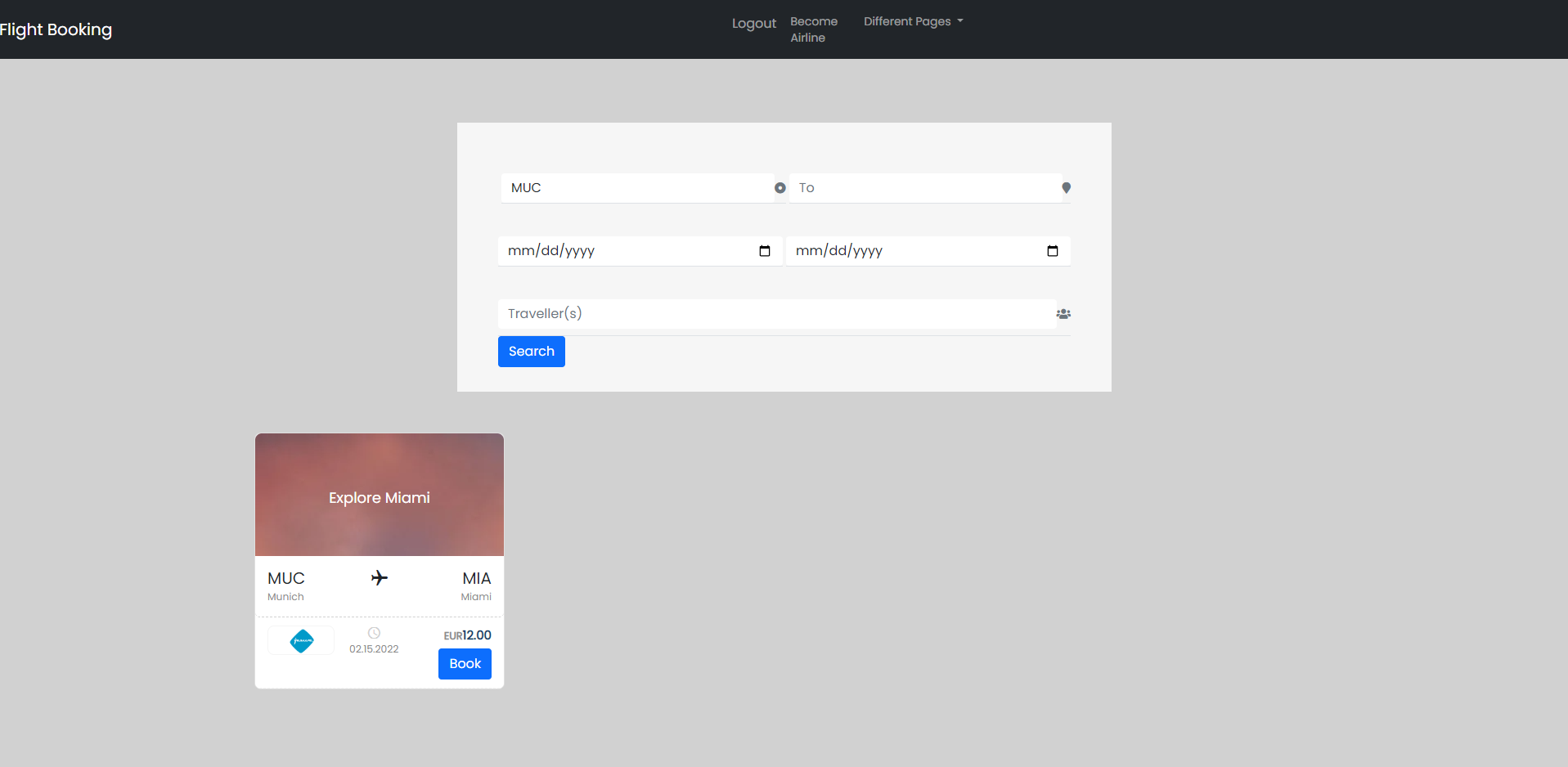Click the airplane icon between MUC and MIA
Screen dimensions: 1568x767
[x=379, y=577]
